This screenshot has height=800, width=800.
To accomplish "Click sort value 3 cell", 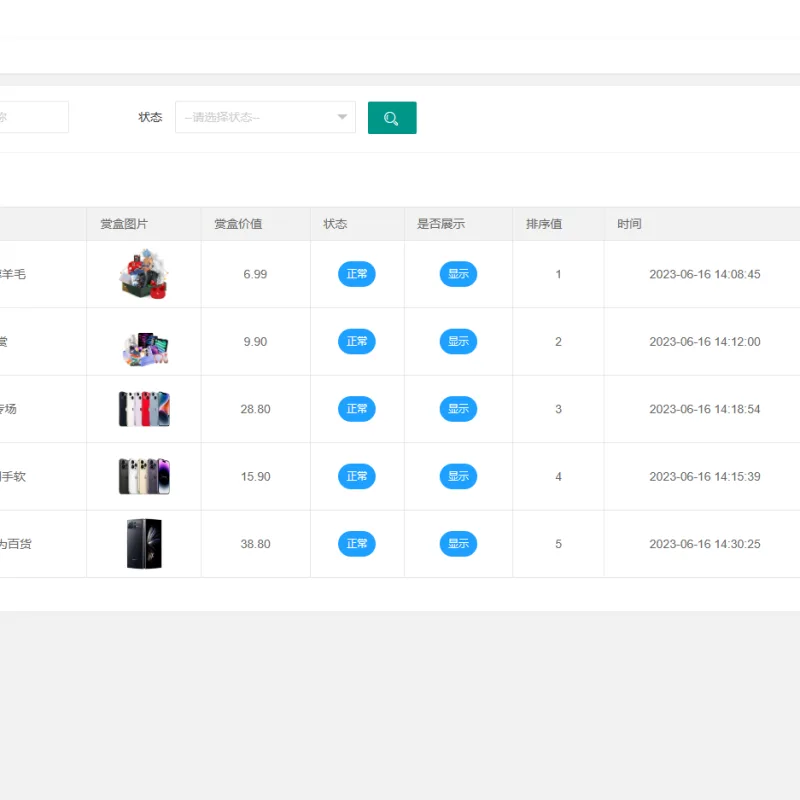I will [x=558, y=409].
